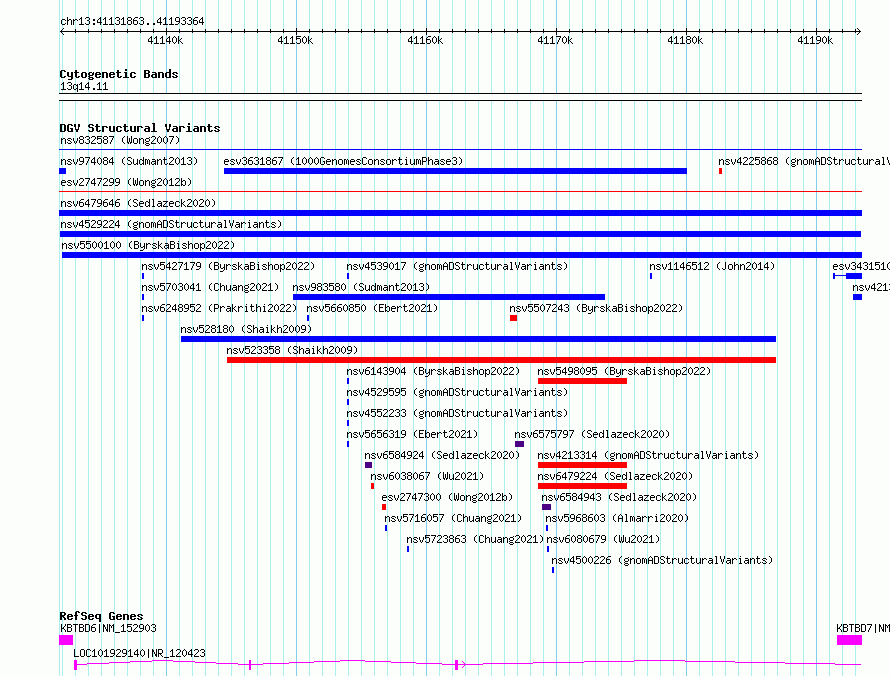This screenshot has height=676, width=890.
Task: Click LOC101929140|NR_120423 gene label
Action: (x=139, y=653)
